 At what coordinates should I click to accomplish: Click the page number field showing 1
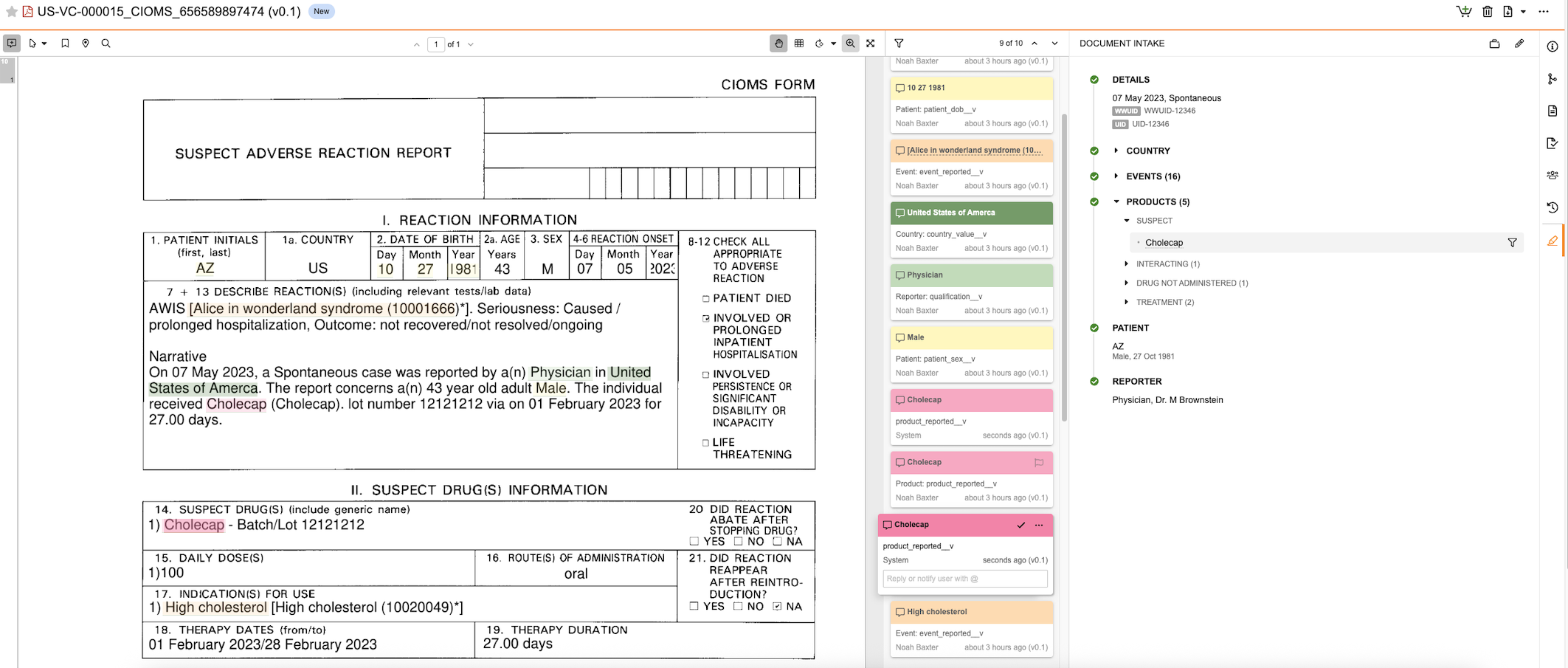click(436, 44)
